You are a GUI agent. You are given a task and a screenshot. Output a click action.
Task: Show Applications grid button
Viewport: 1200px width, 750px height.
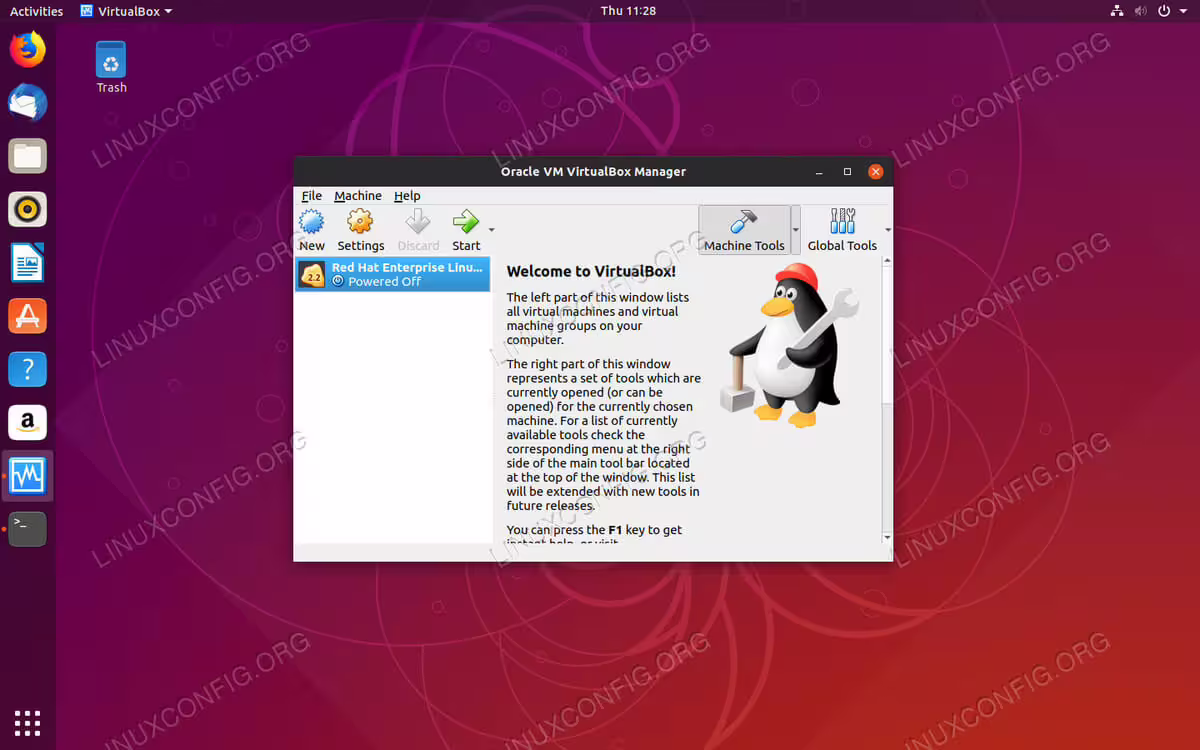pos(28,722)
